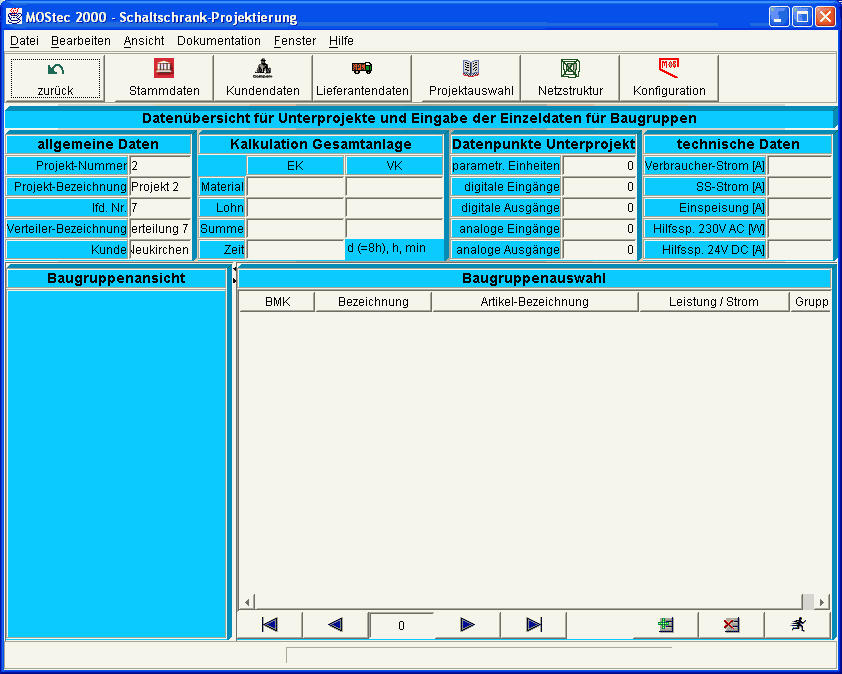842x674 pixels.
Task: Jump to last record in navigator
Action: click(533, 625)
